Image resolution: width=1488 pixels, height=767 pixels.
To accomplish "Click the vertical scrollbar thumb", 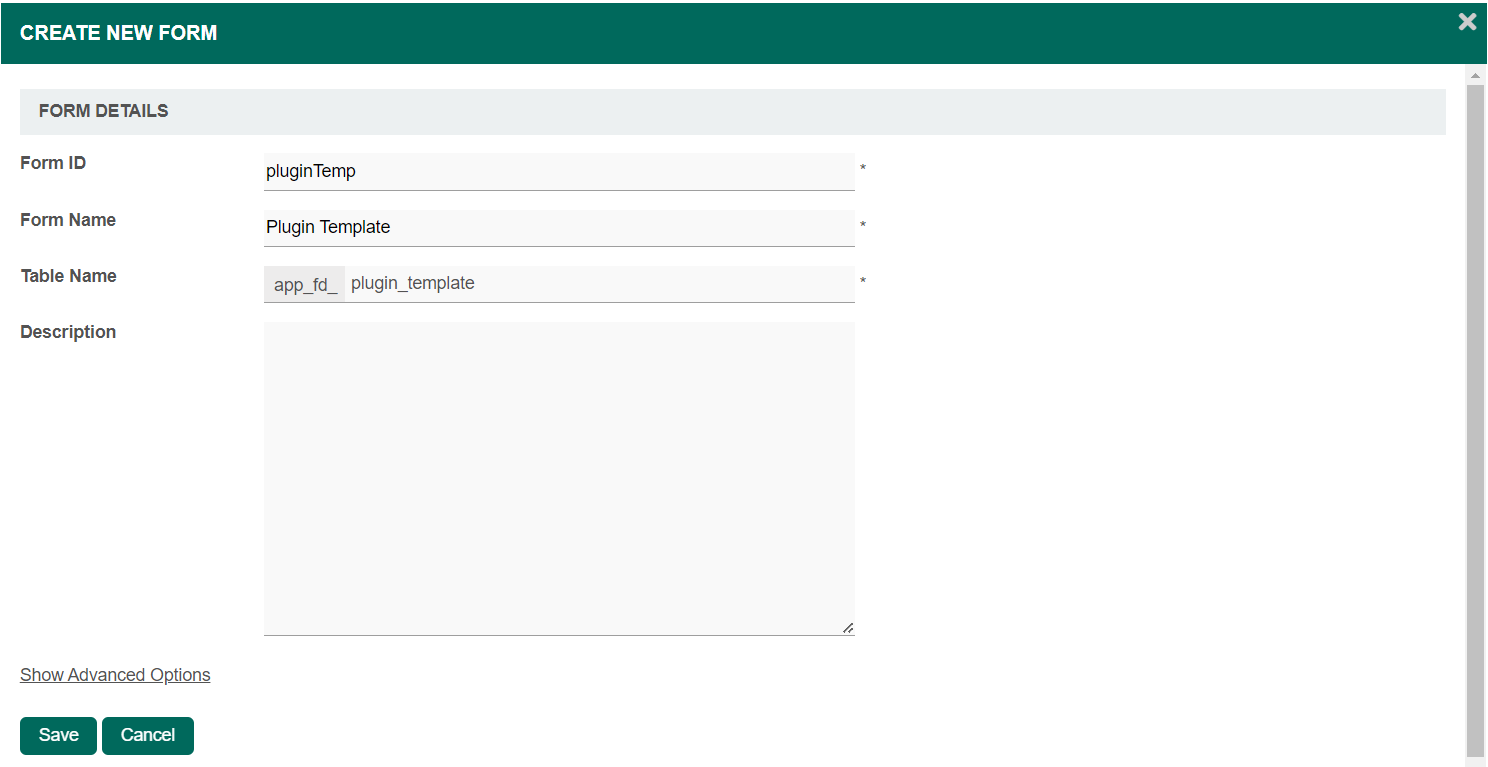I will [1475, 420].
